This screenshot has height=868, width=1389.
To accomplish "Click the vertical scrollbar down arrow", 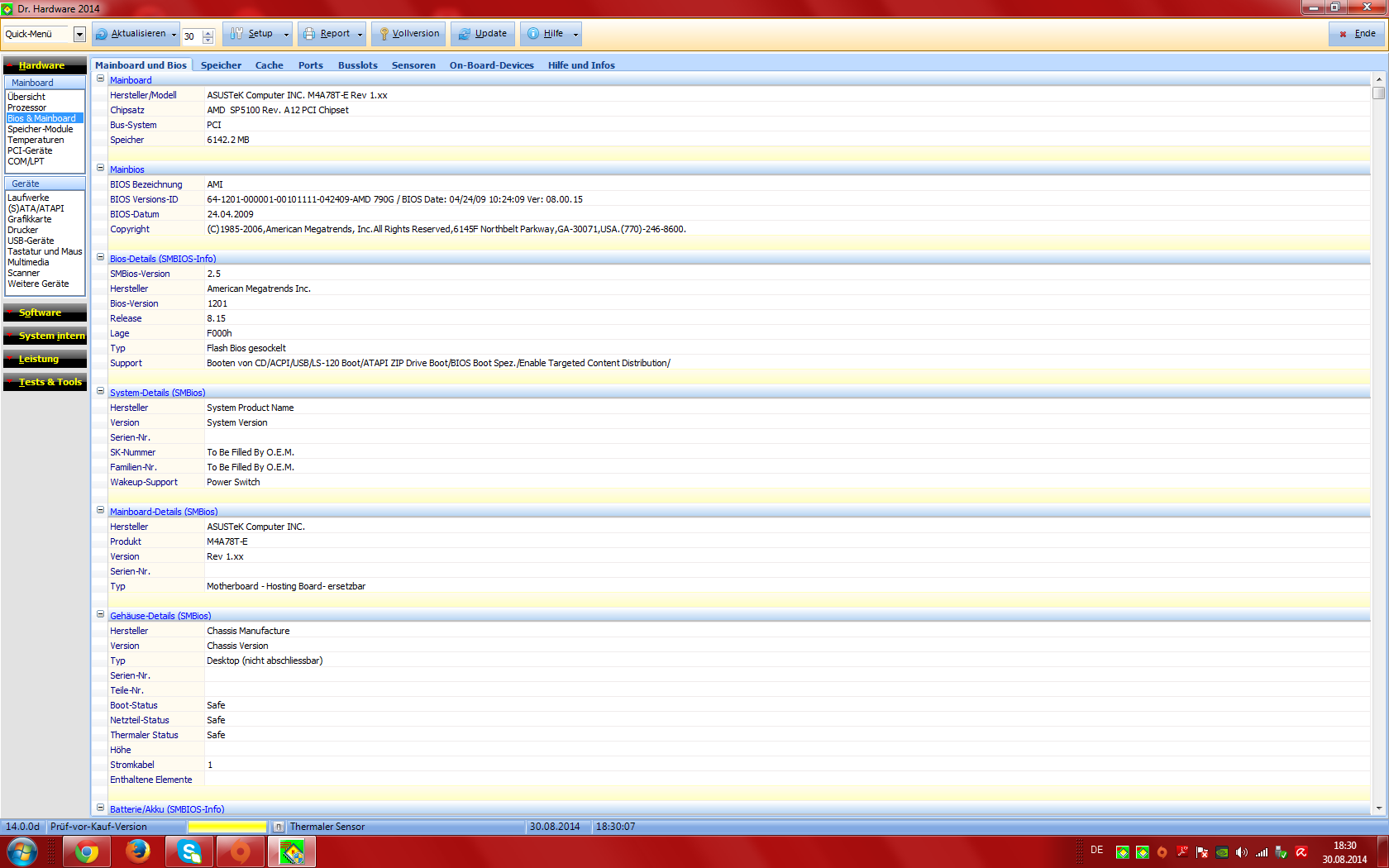I will coord(1378,808).
